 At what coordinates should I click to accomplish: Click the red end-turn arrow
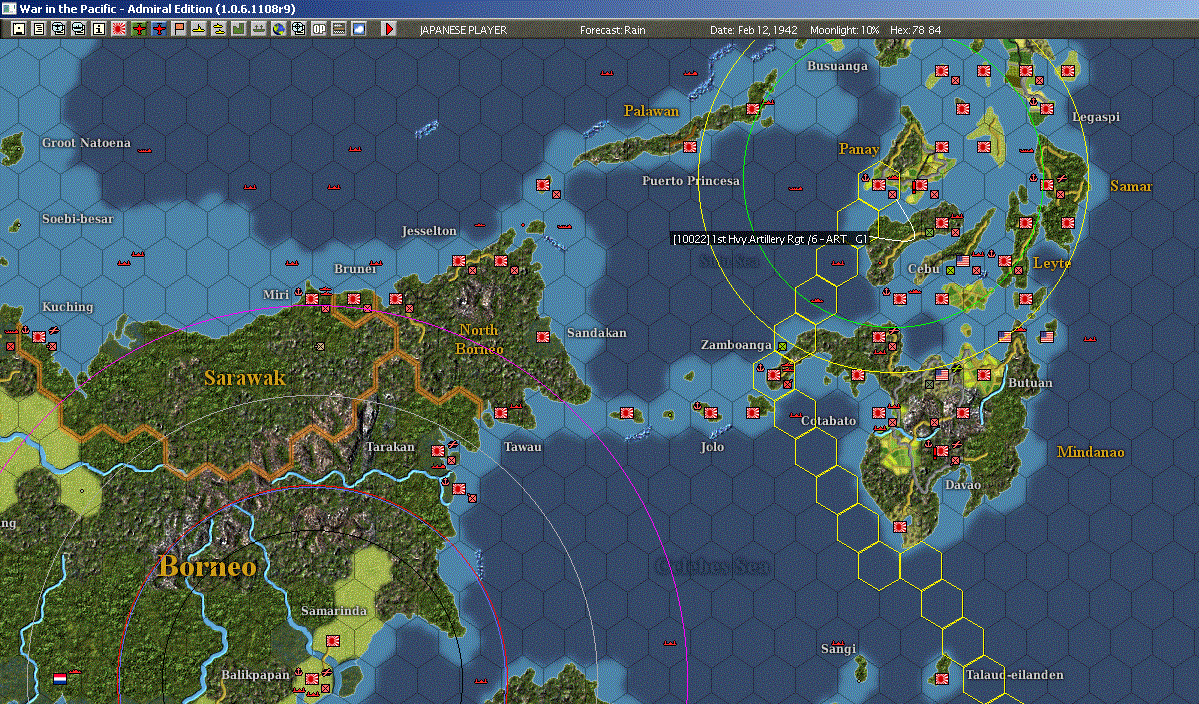(x=388, y=29)
